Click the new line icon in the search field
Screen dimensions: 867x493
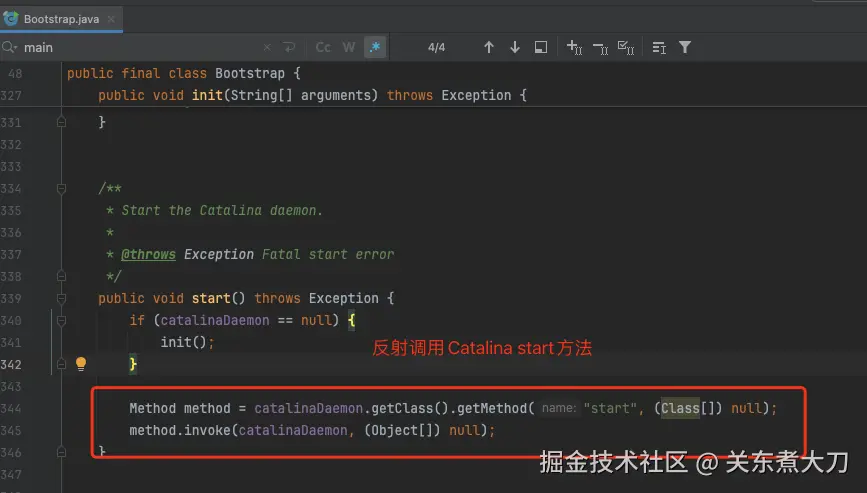click(x=289, y=48)
